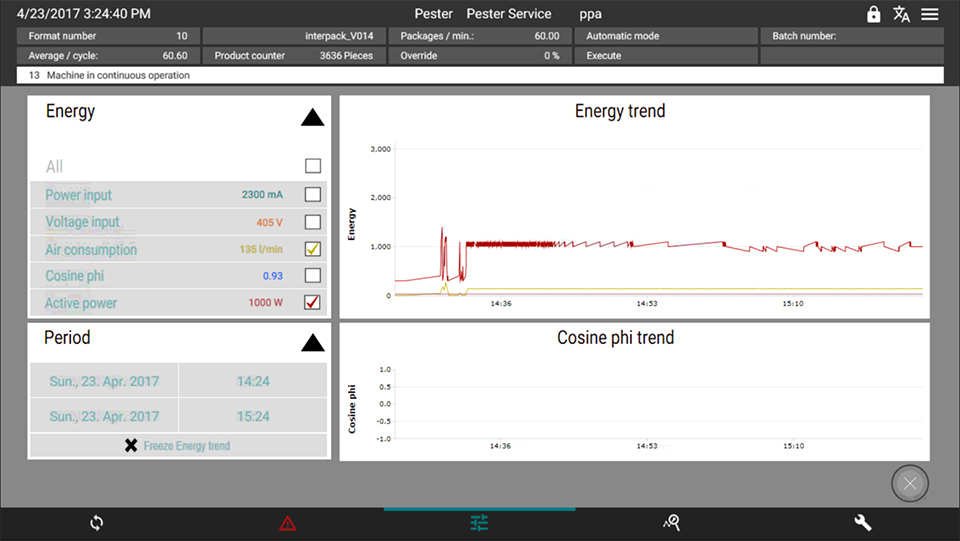
Task: Open the wrench service icon
Action: click(x=863, y=523)
